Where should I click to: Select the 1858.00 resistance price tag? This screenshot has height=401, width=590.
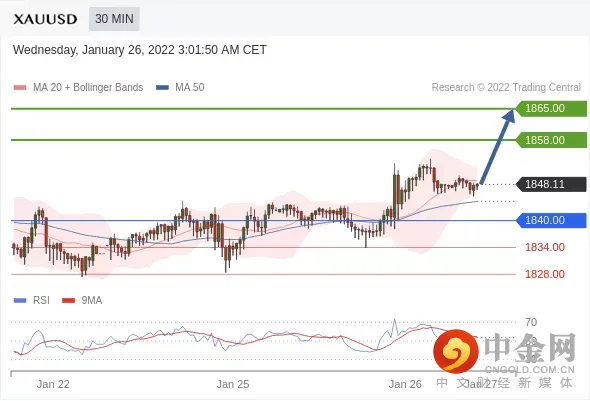tap(551, 140)
